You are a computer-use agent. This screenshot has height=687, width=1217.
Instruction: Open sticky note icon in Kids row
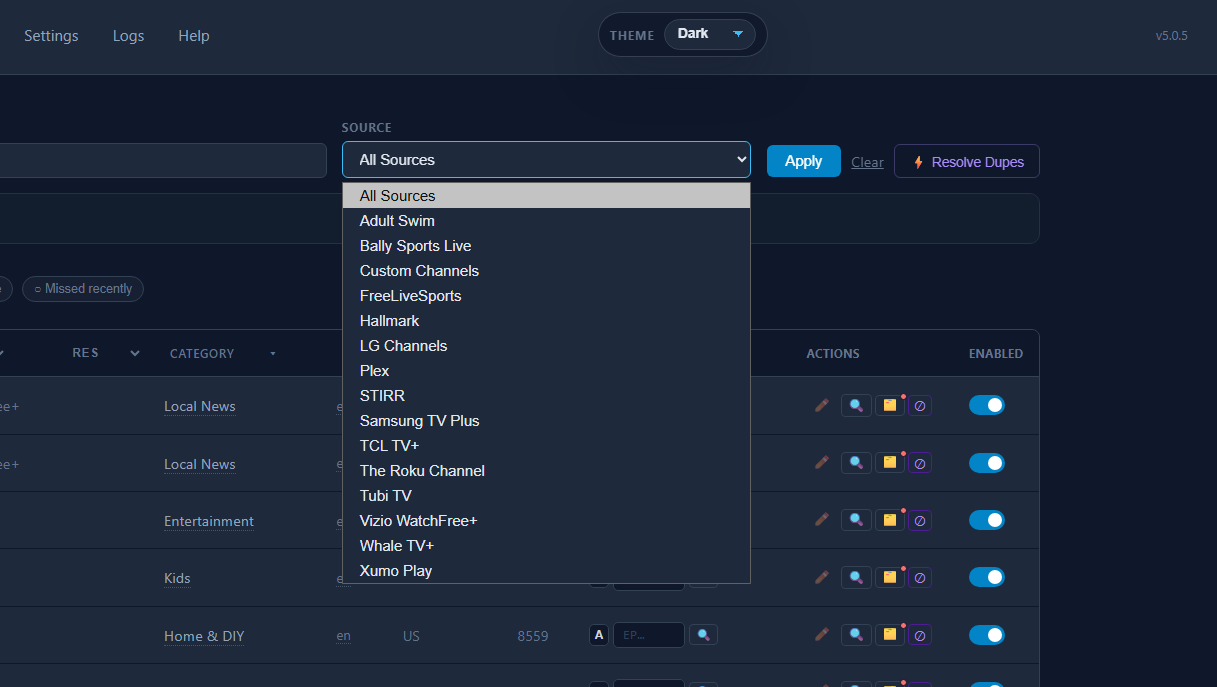pyautogui.click(x=889, y=577)
